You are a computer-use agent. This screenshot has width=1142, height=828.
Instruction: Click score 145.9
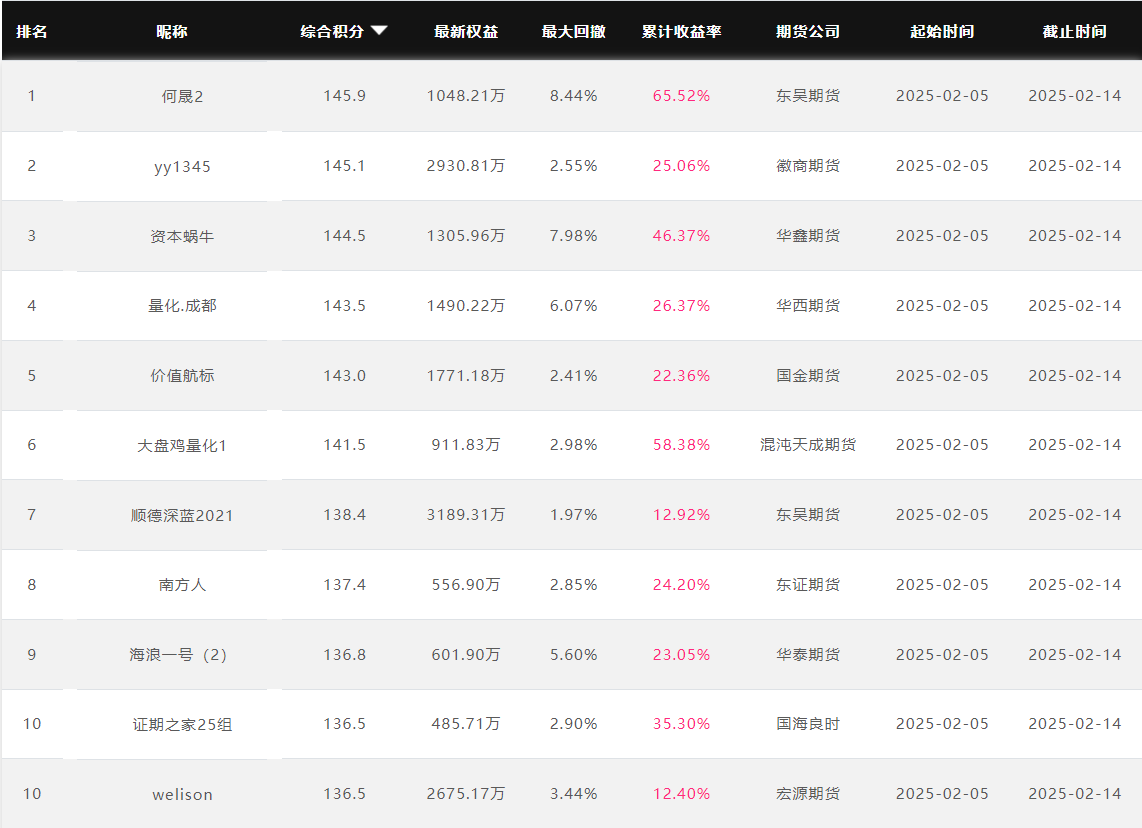click(x=344, y=95)
